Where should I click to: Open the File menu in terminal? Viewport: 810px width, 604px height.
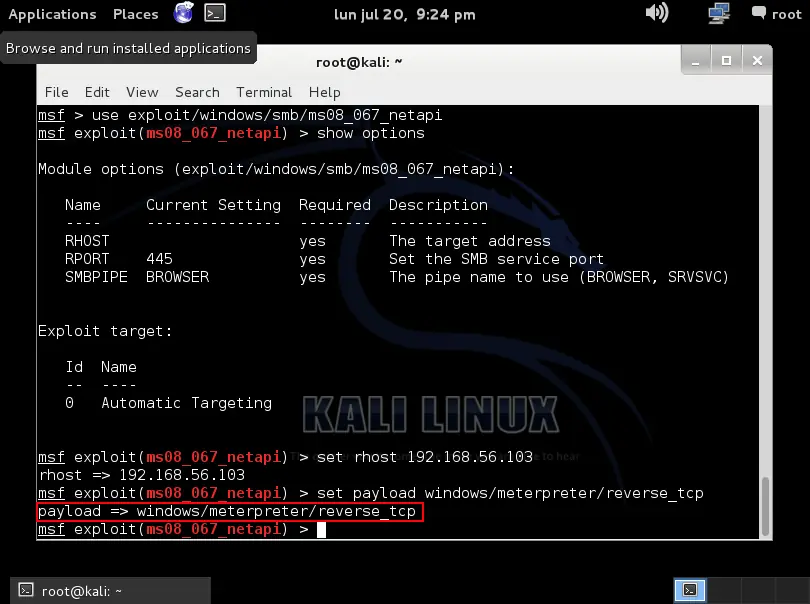point(56,92)
